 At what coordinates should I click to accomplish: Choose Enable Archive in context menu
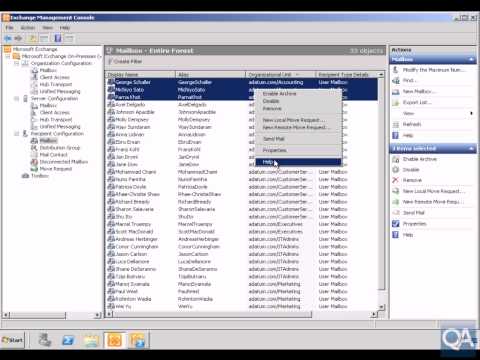coord(298,94)
